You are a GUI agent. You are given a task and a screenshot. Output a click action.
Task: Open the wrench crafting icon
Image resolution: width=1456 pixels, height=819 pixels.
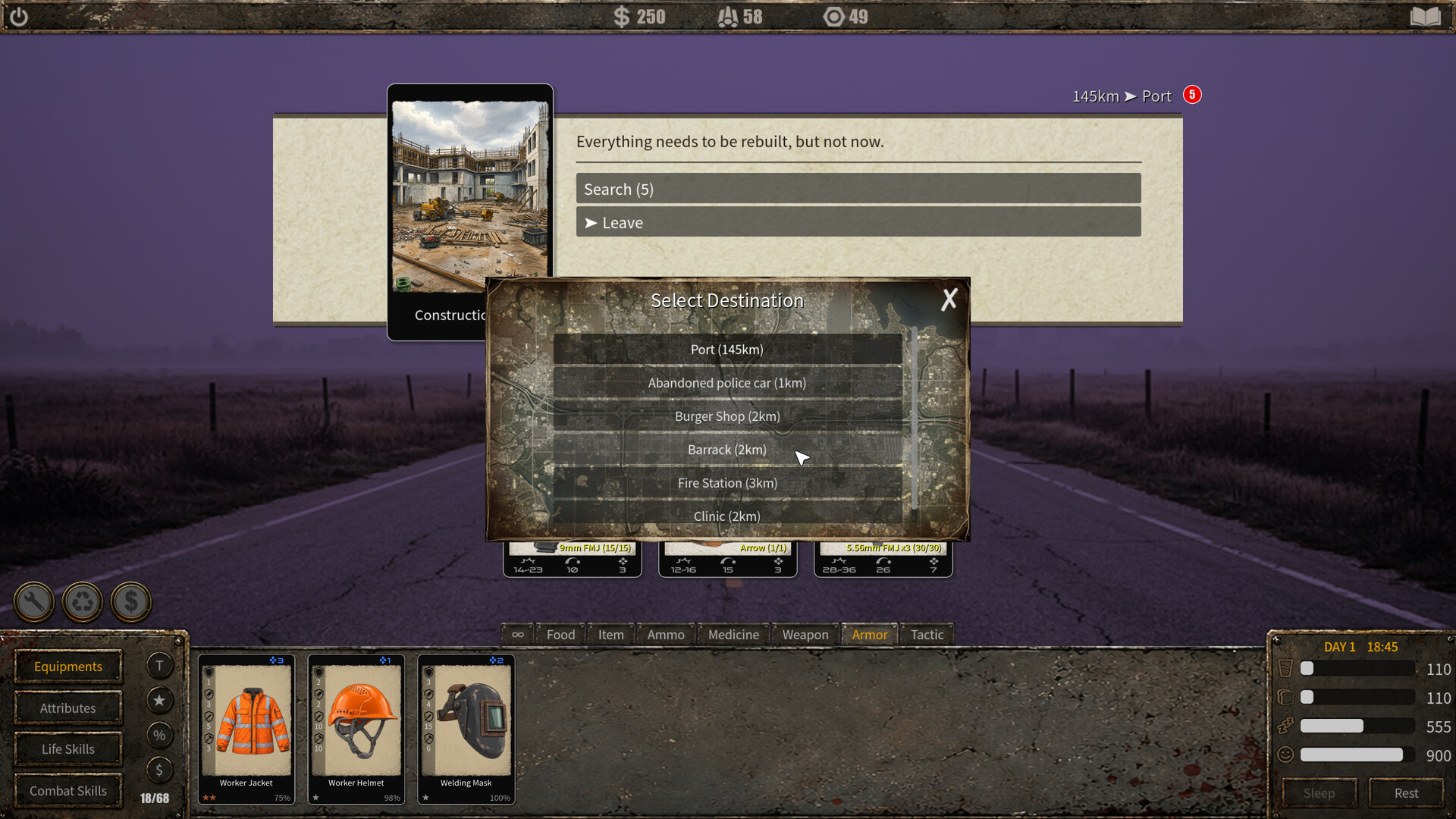(34, 602)
